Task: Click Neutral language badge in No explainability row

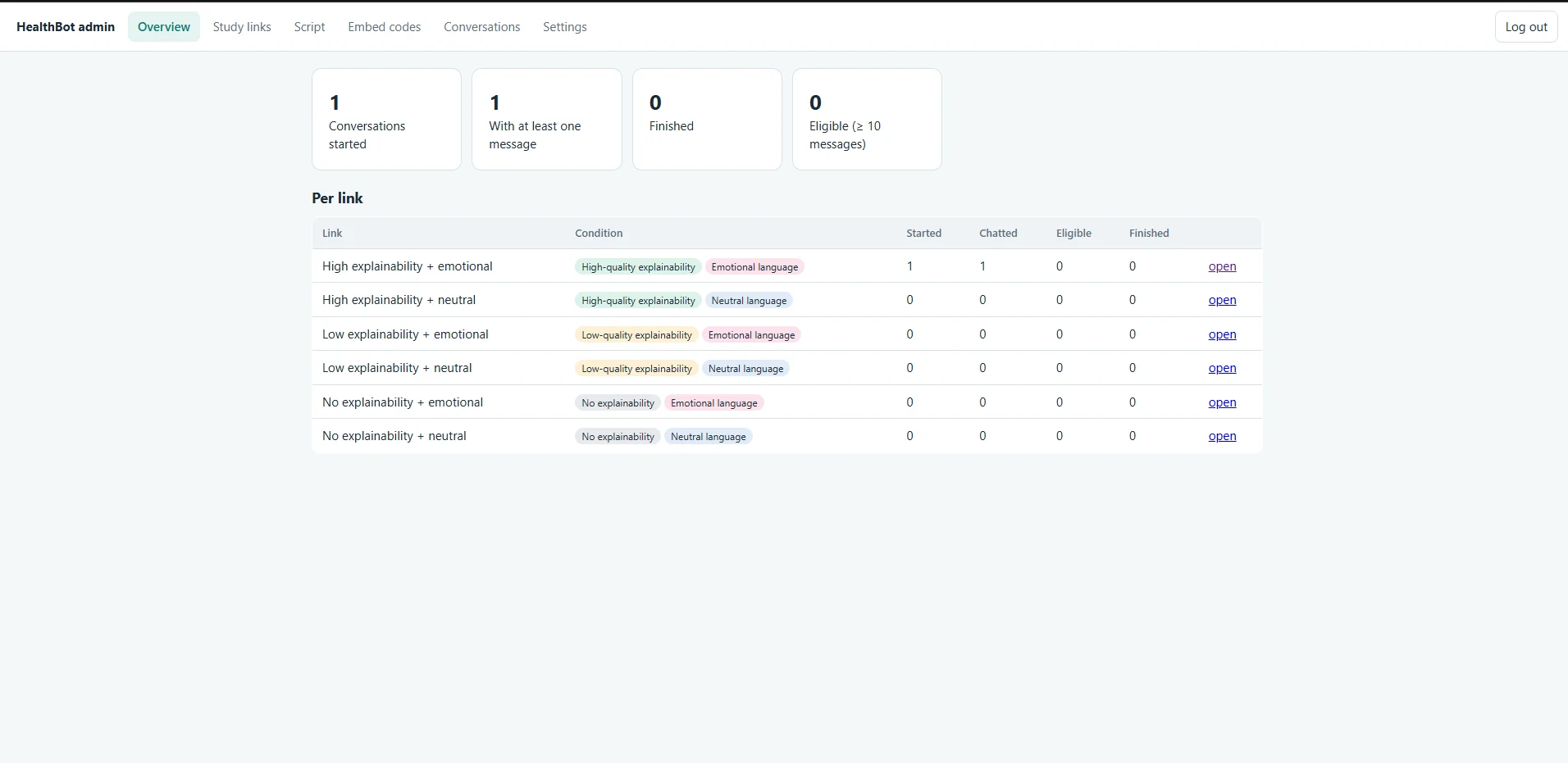Action: click(708, 437)
